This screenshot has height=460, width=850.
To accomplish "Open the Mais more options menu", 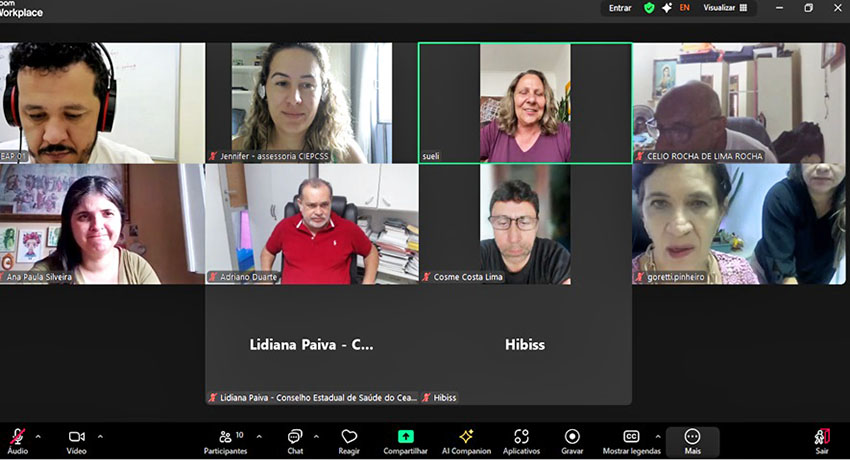I will tap(692, 440).
